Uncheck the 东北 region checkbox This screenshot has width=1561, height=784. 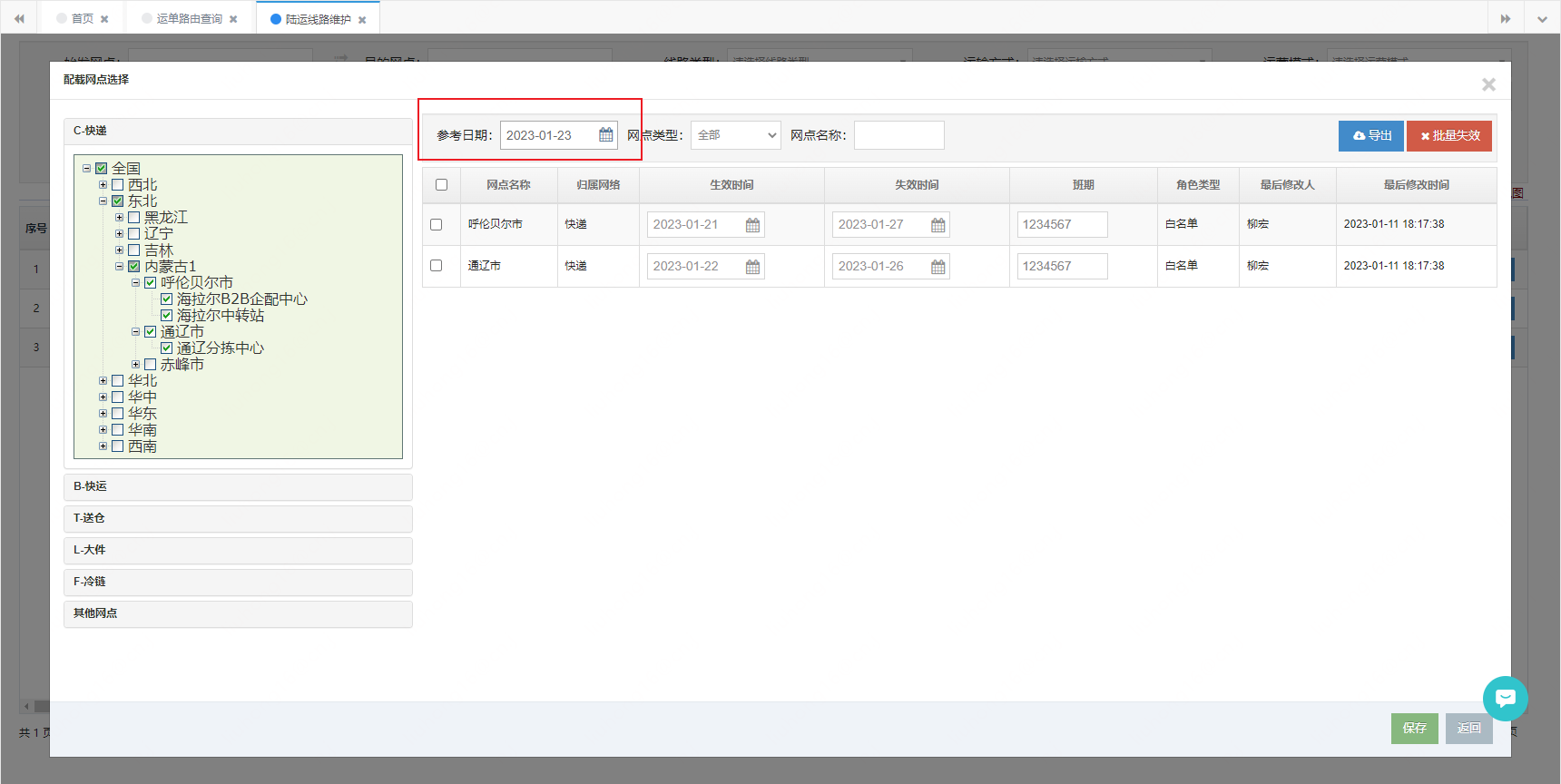click(x=118, y=201)
